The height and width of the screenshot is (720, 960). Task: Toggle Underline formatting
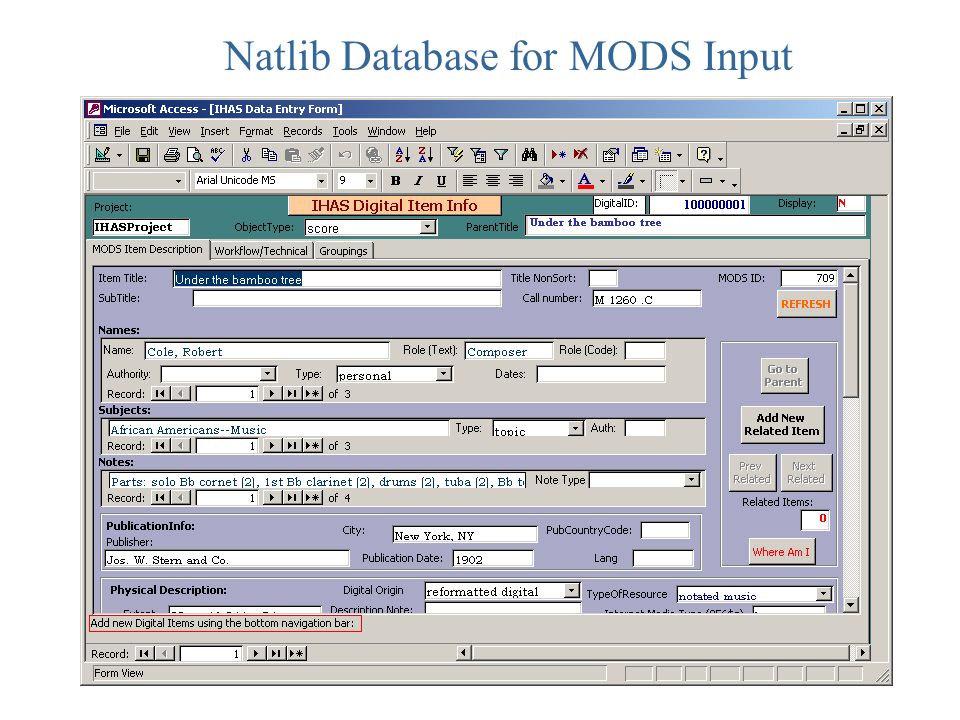click(x=441, y=181)
